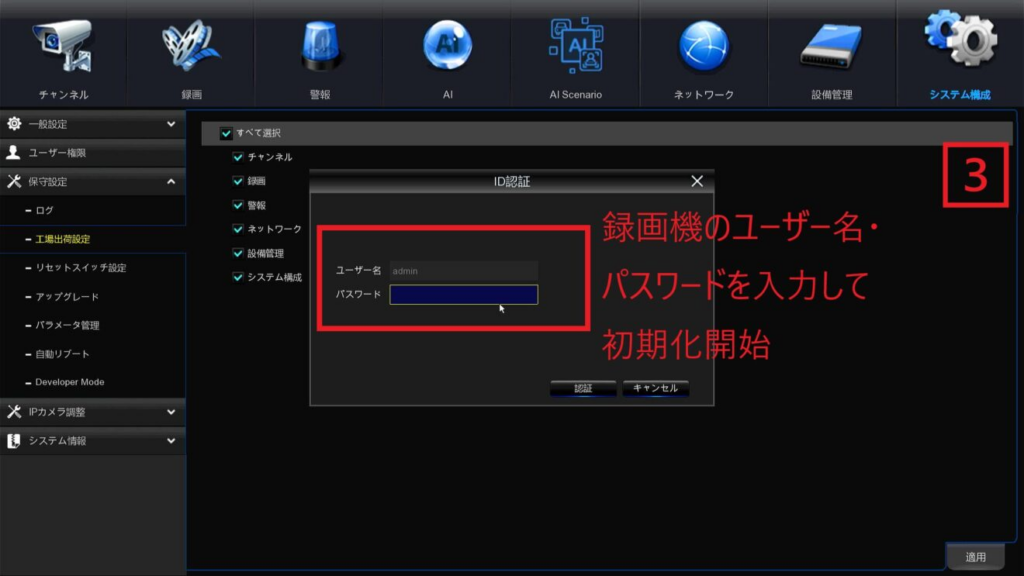Click the 認証 button

pos(582,388)
